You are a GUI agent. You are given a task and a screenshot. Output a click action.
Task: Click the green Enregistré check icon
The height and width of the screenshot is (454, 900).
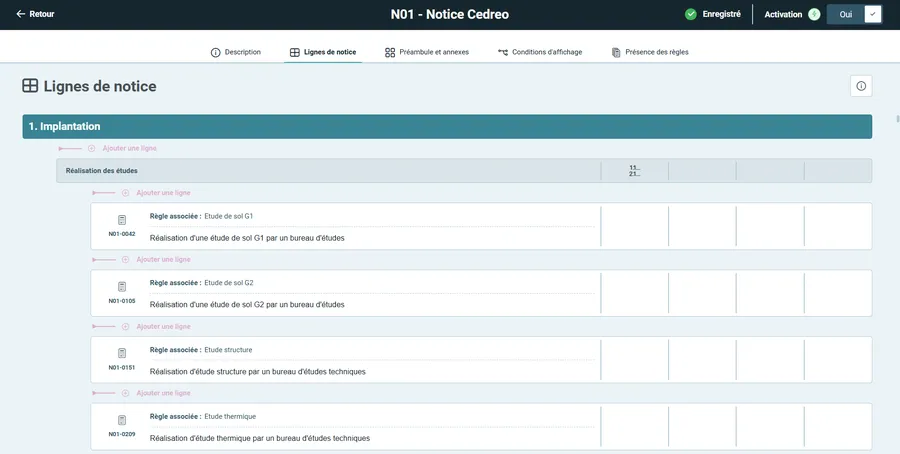pos(691,14)
